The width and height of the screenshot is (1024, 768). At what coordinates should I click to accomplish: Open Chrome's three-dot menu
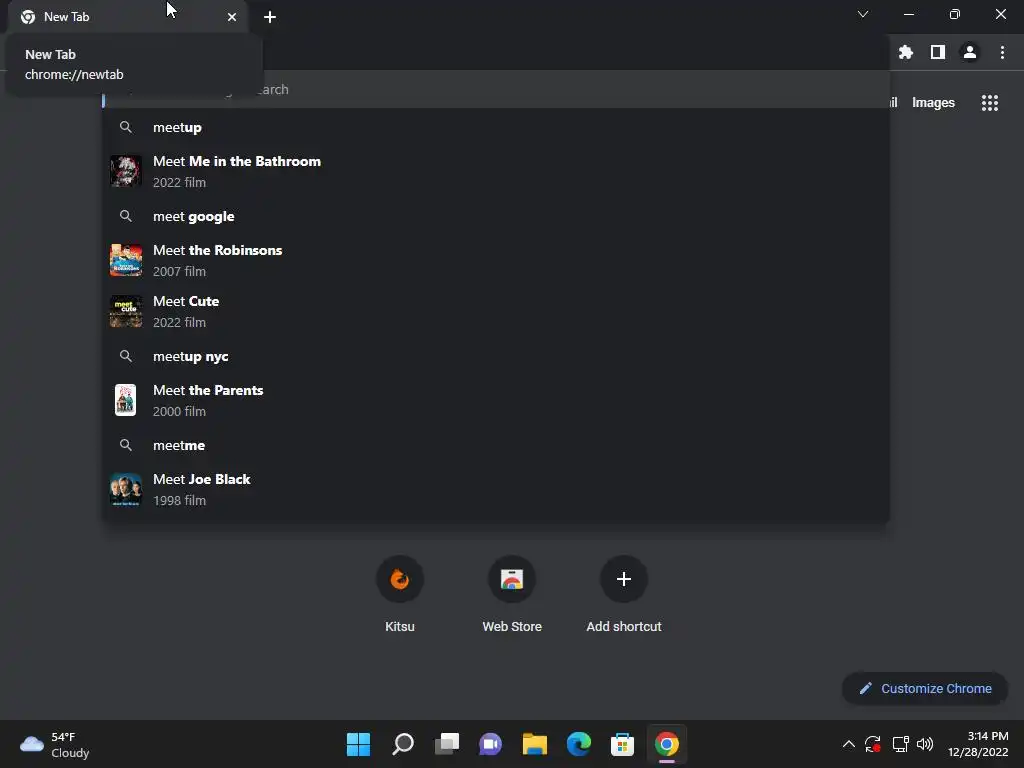click(1002, 52)
